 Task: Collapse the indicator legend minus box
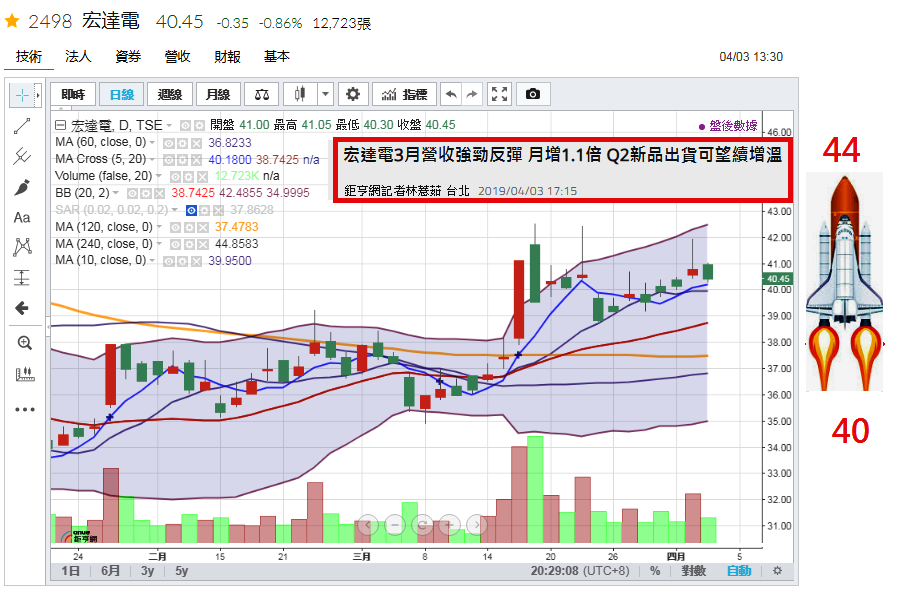(60, 125)
